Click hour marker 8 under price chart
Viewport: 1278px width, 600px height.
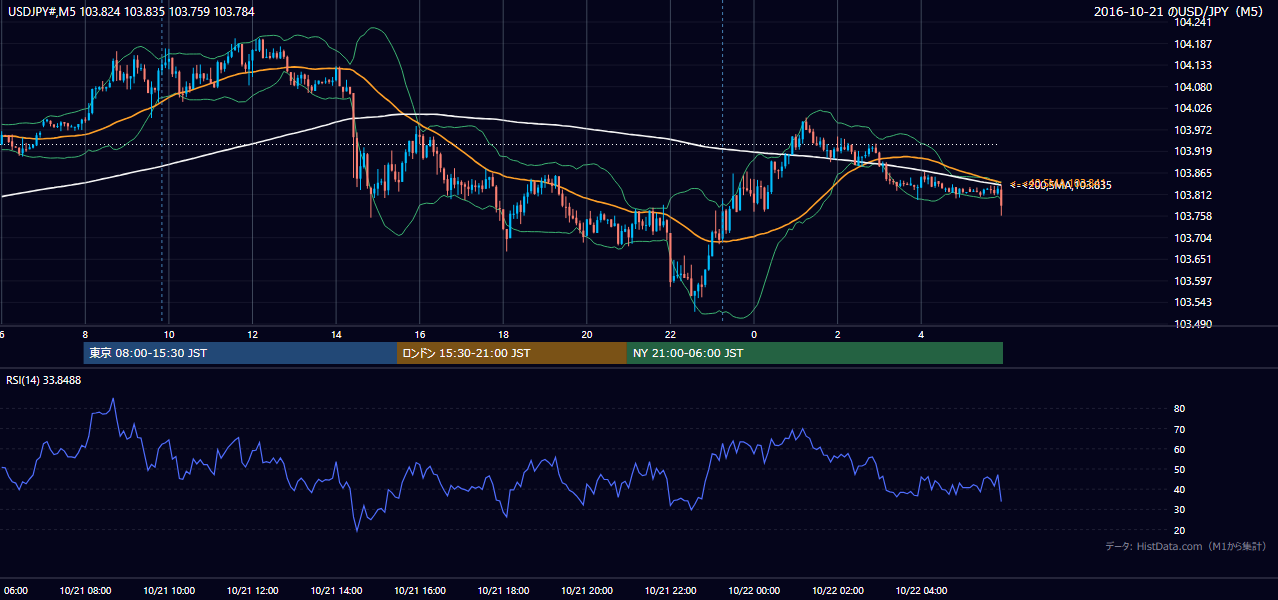pos(85,335)
